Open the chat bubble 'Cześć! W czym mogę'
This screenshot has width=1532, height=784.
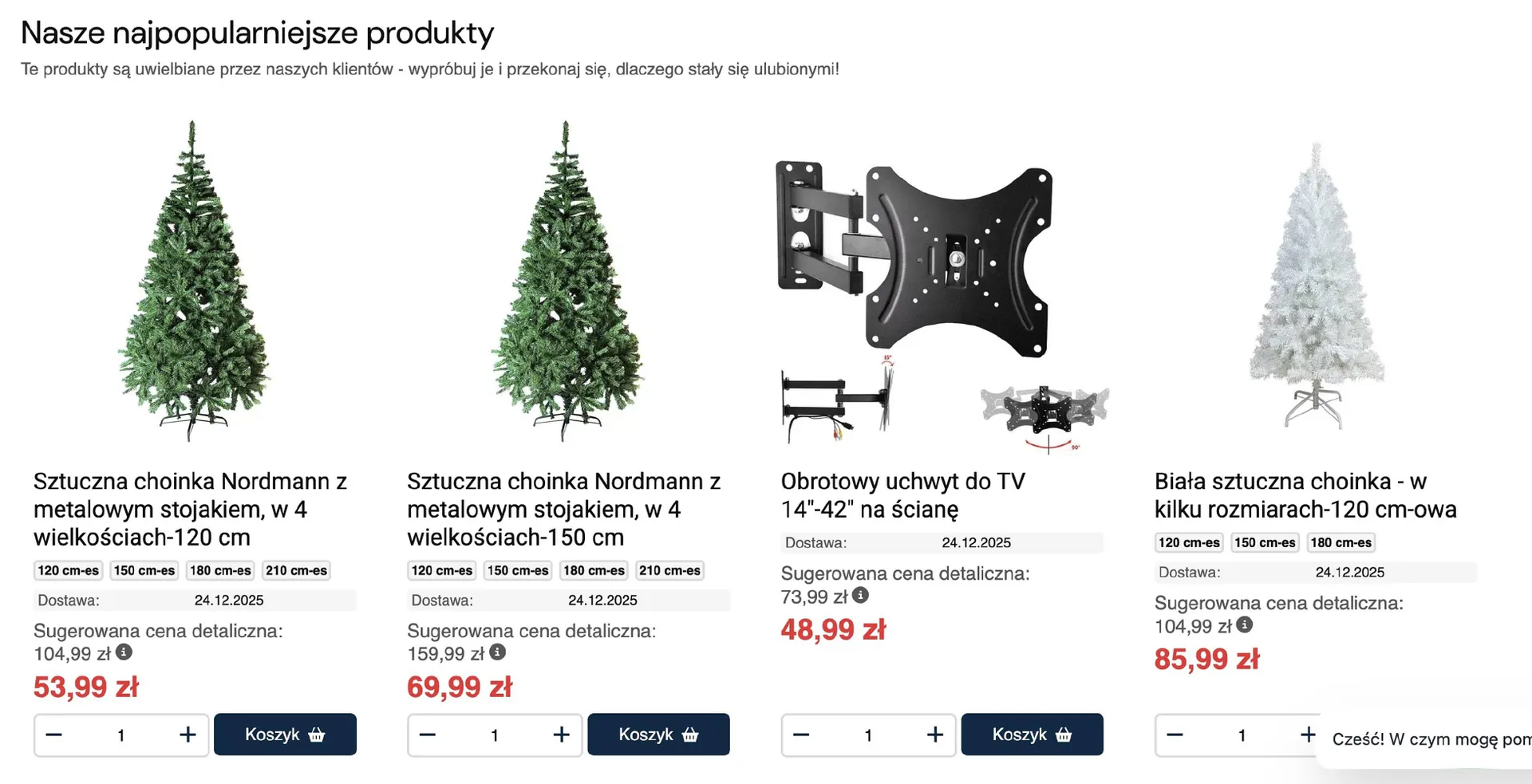click(1428, 739)
